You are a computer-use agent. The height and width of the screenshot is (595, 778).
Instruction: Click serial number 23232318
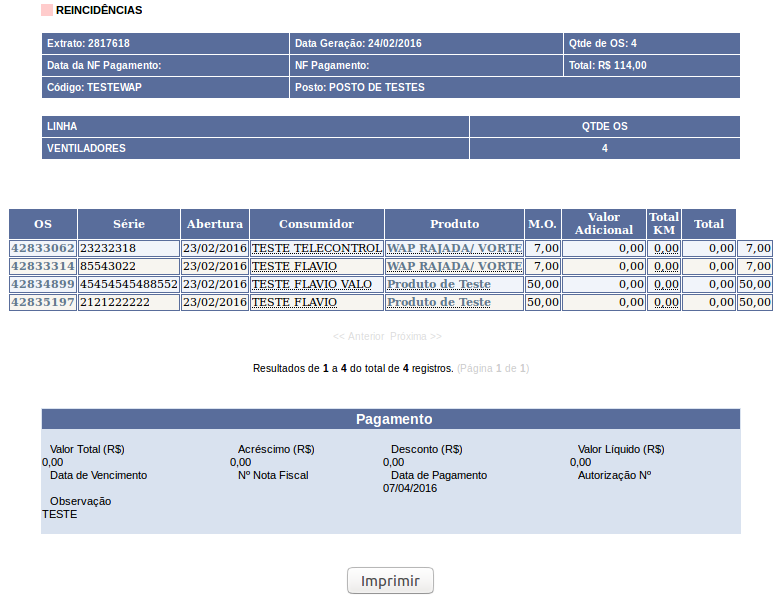[x=108, y=248]
